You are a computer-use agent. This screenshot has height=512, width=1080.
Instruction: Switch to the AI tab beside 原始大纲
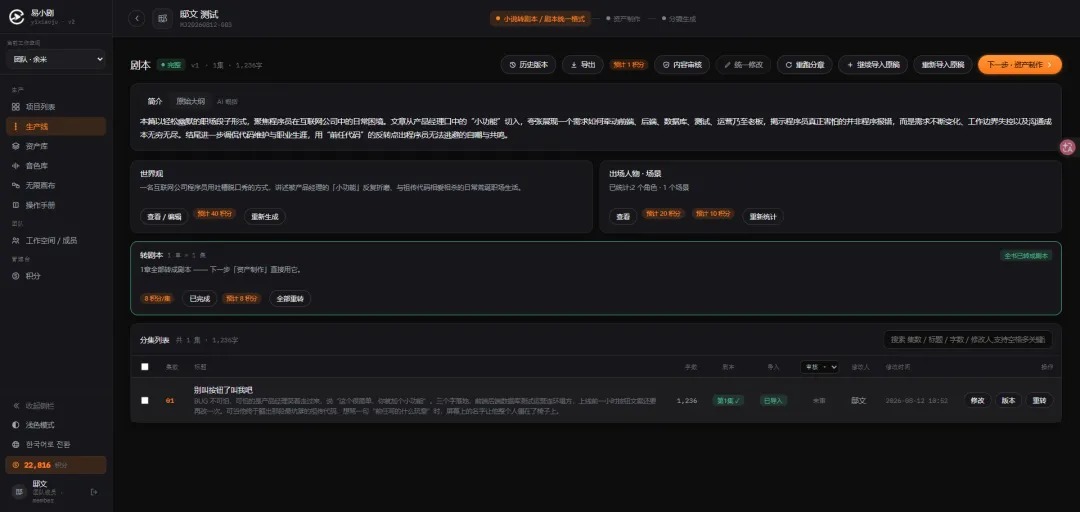(227, 101)
